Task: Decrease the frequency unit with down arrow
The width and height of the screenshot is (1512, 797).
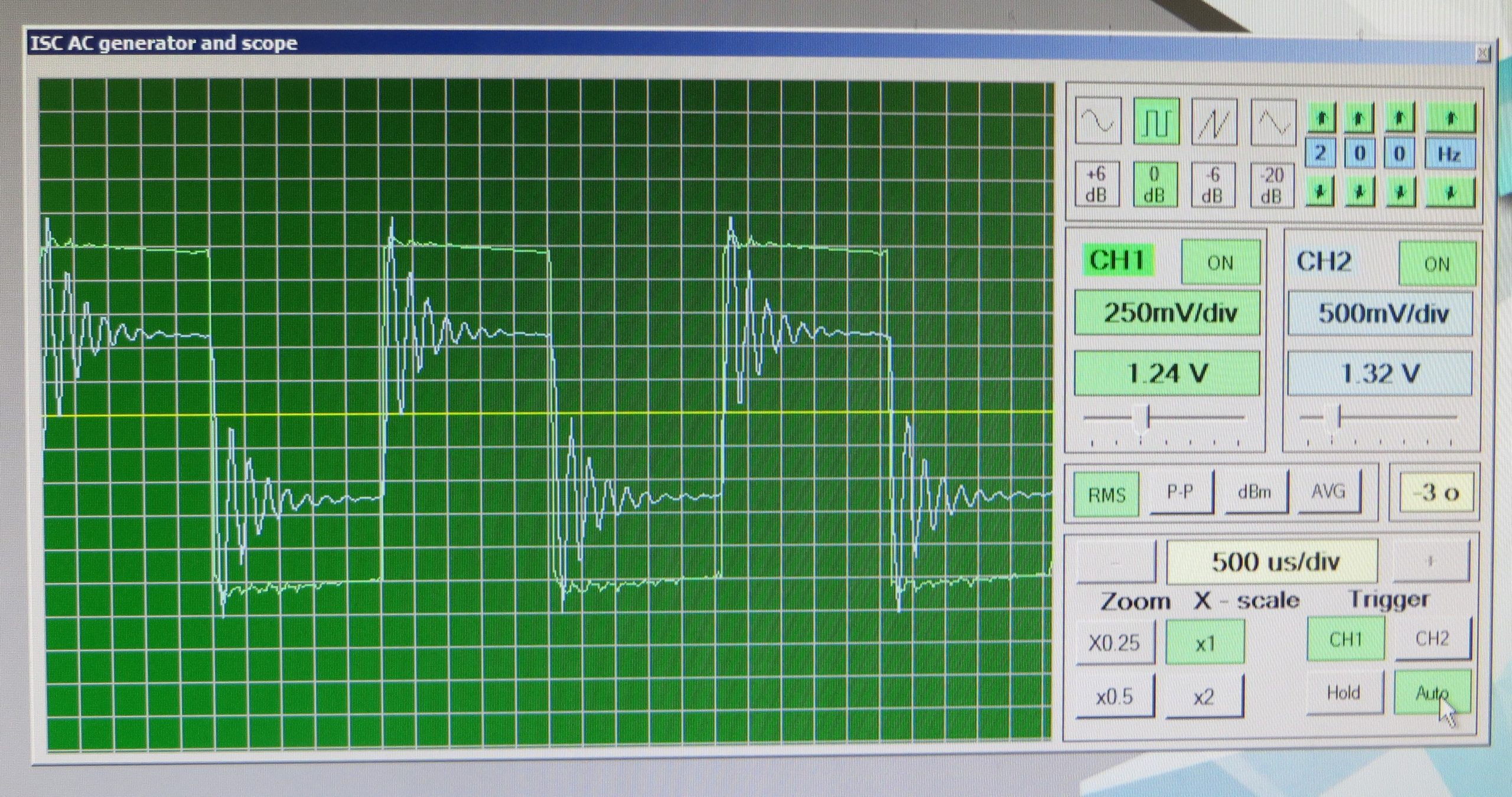Action: pyautogui.click(x=1451, y=193)
